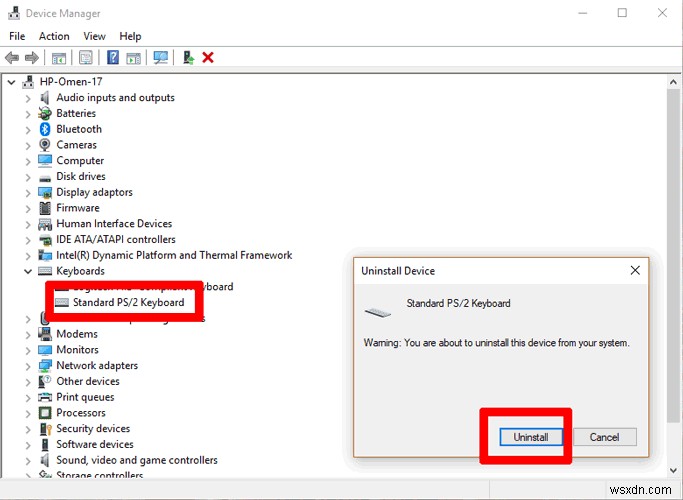683x500 pixels.
Task: Expand the Monitors category
Action: [x=28, y=350]
